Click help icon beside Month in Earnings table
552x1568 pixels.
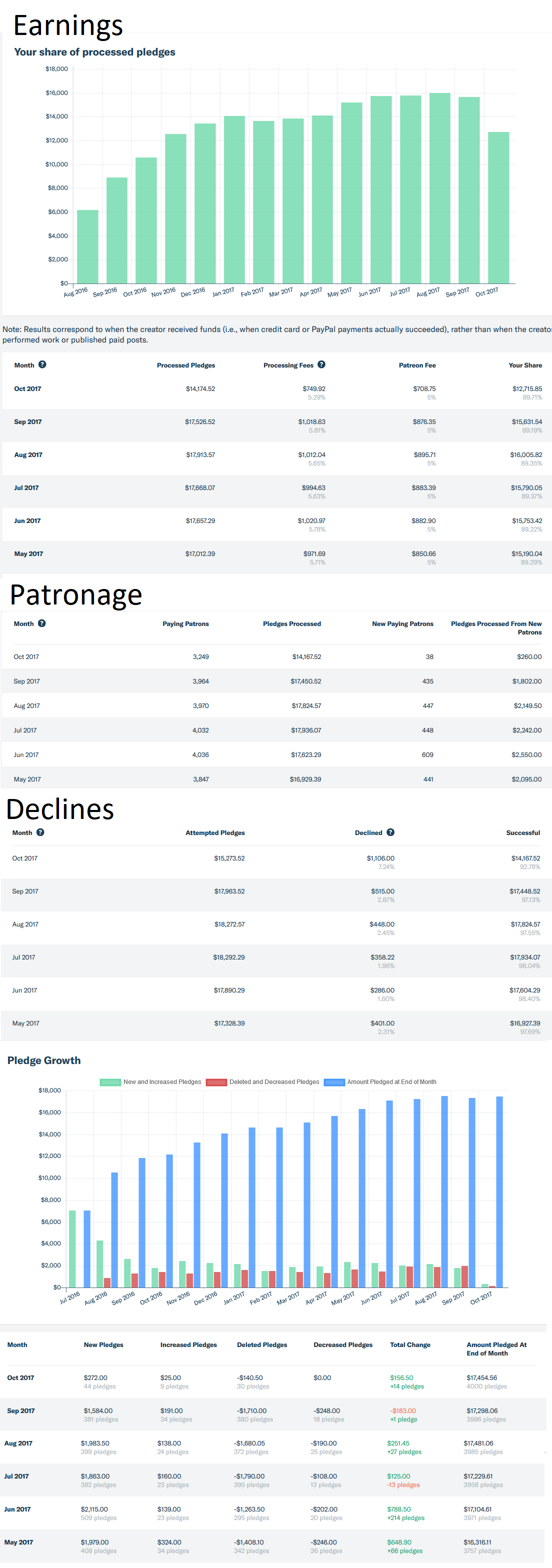(x=42, y=364)
